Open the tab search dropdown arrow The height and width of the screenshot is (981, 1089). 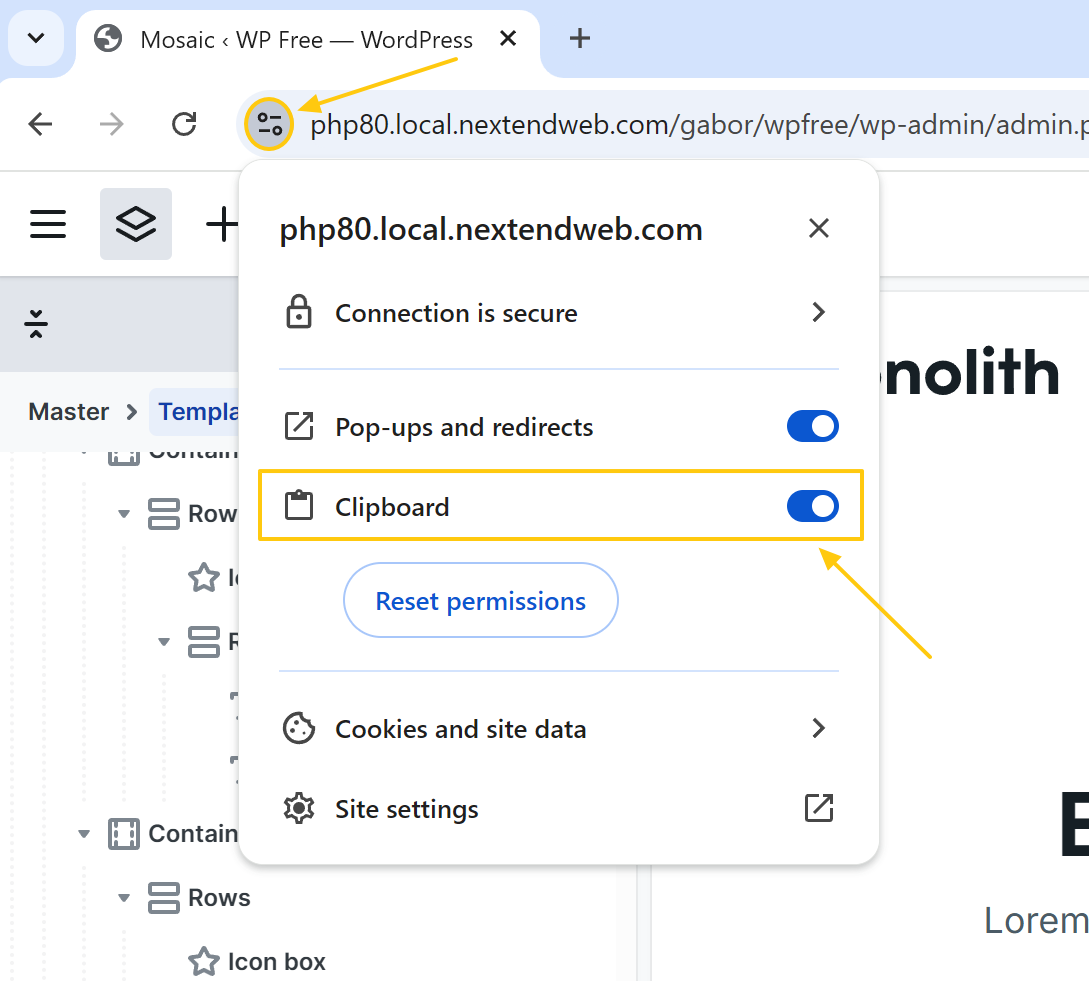pyautogui.click(x=36, y=39)
